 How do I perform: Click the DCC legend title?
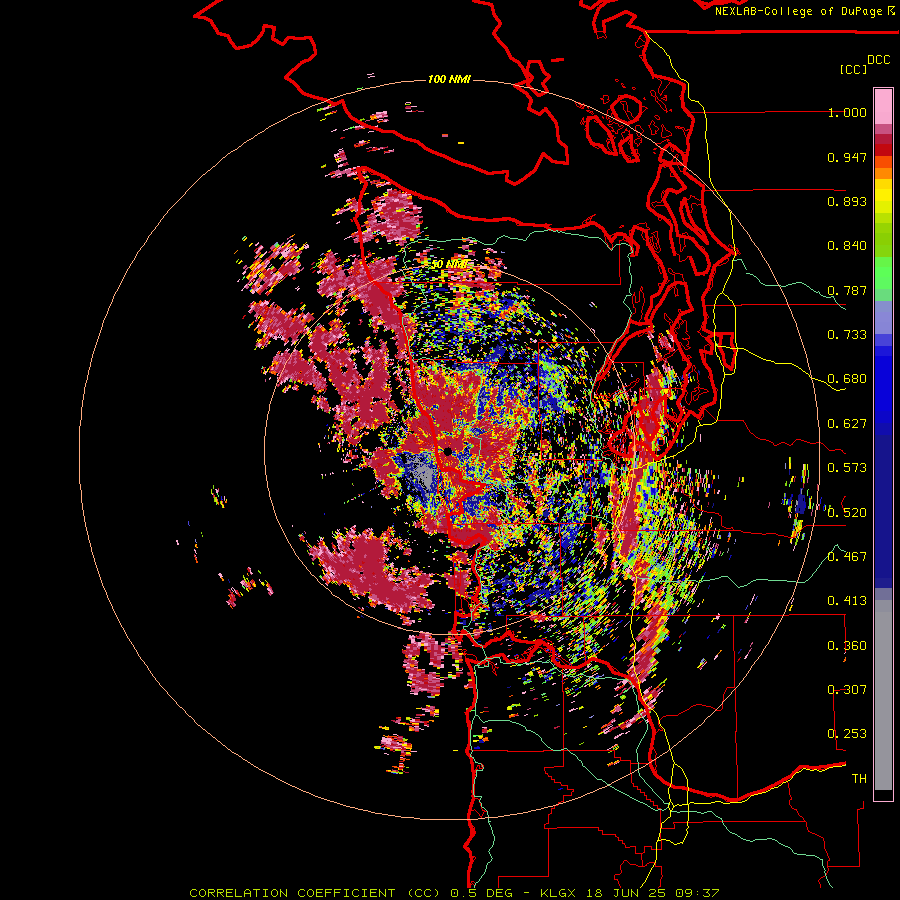coord(879,60)
